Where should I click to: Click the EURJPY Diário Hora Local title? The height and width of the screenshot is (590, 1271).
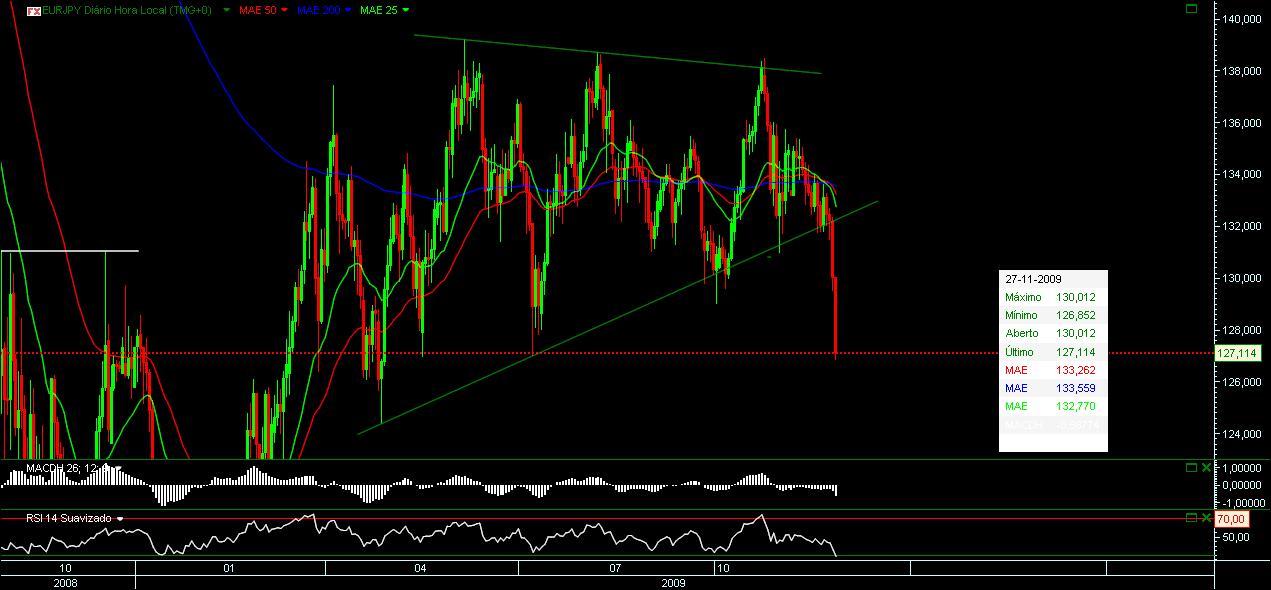click(129, 10)
